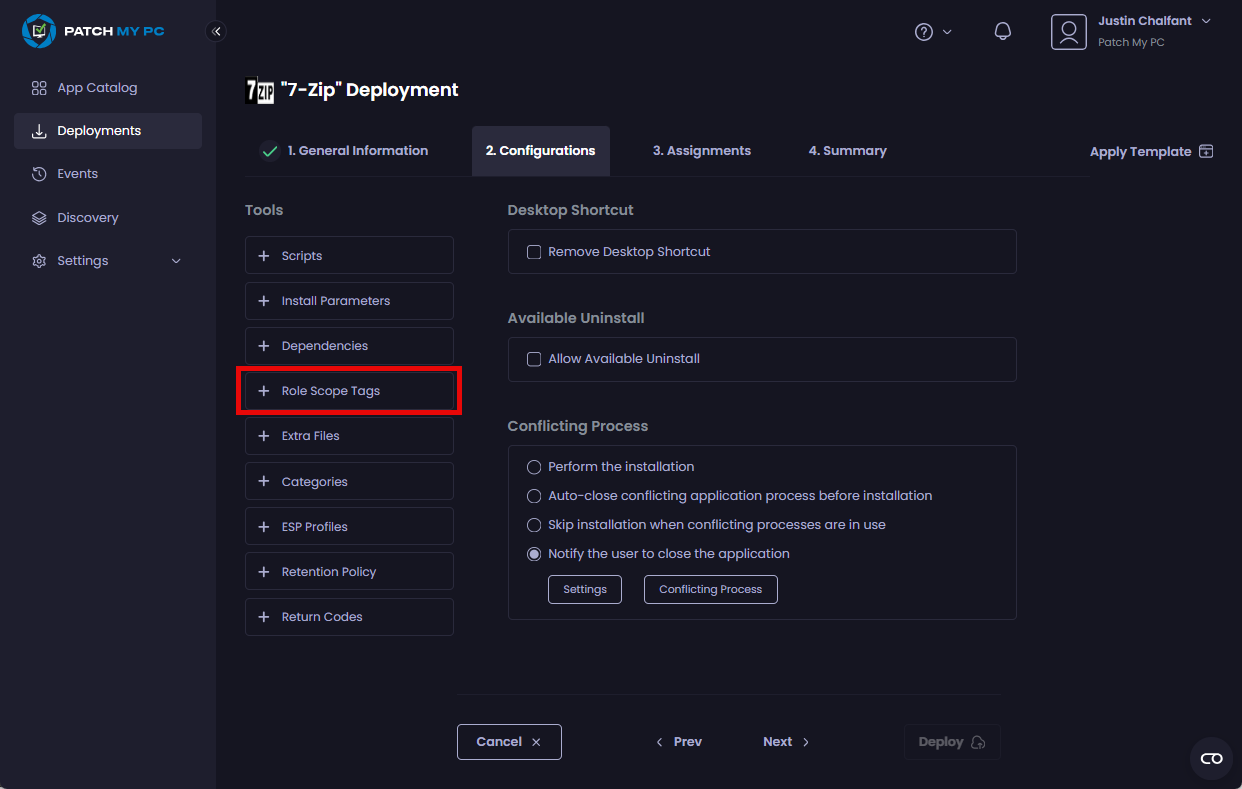Collapse the sidebar with the double-chevron icon

click(216, 31)
